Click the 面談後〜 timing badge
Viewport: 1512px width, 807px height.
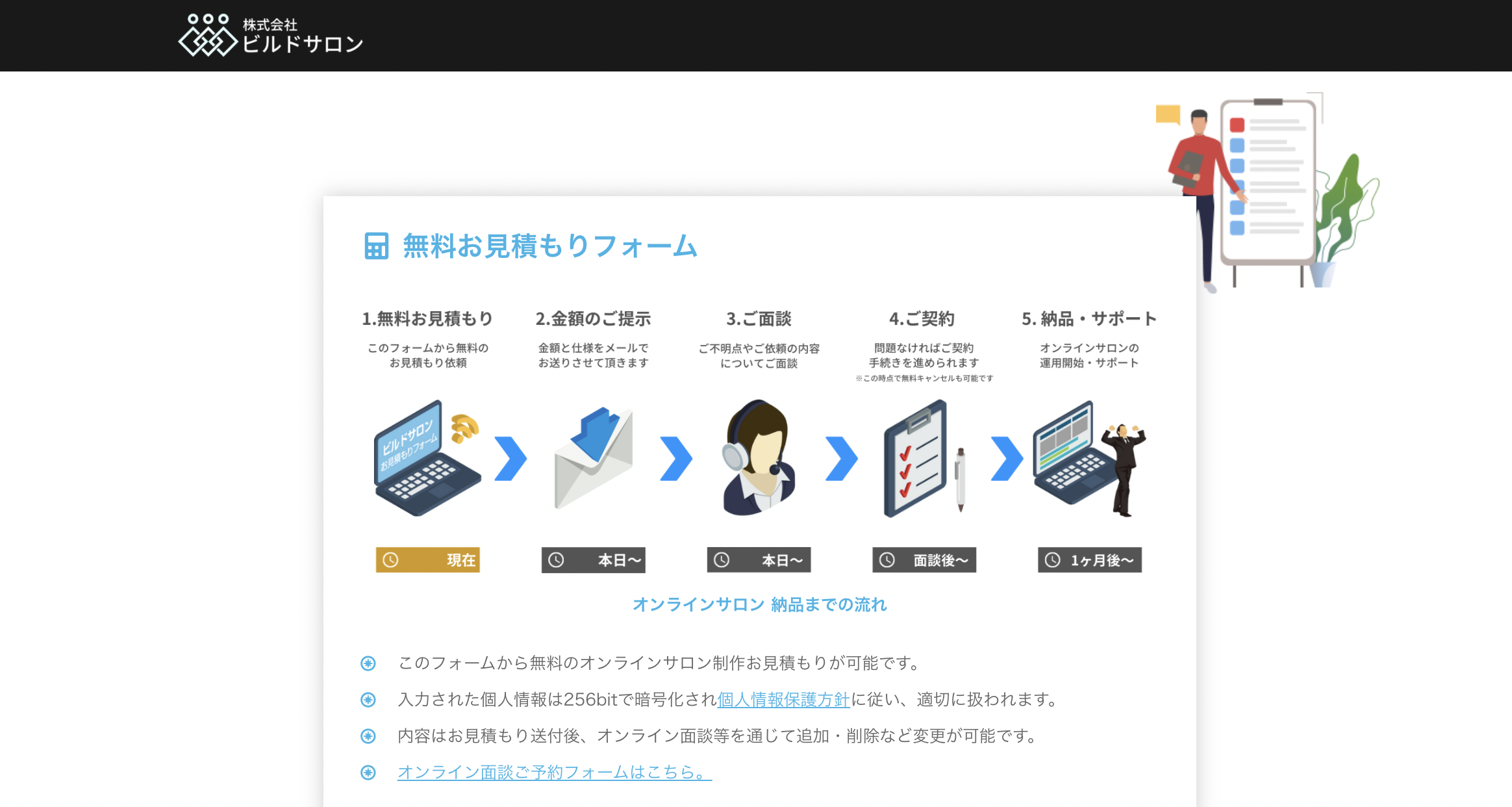point(923,559)
